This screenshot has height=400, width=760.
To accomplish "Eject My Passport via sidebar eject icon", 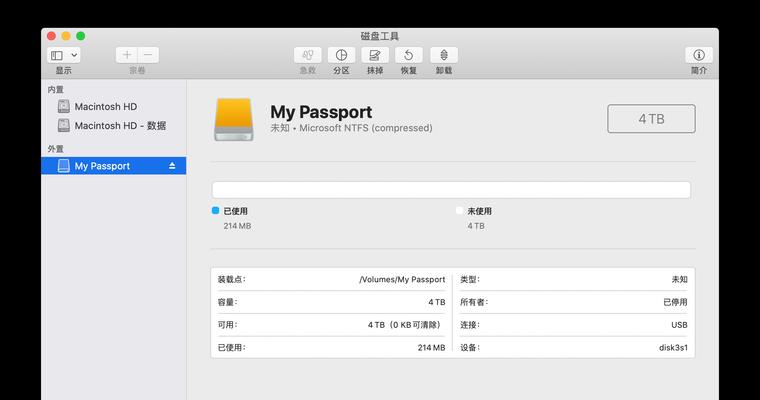I will pyautogui.click(x=172, y=166).
